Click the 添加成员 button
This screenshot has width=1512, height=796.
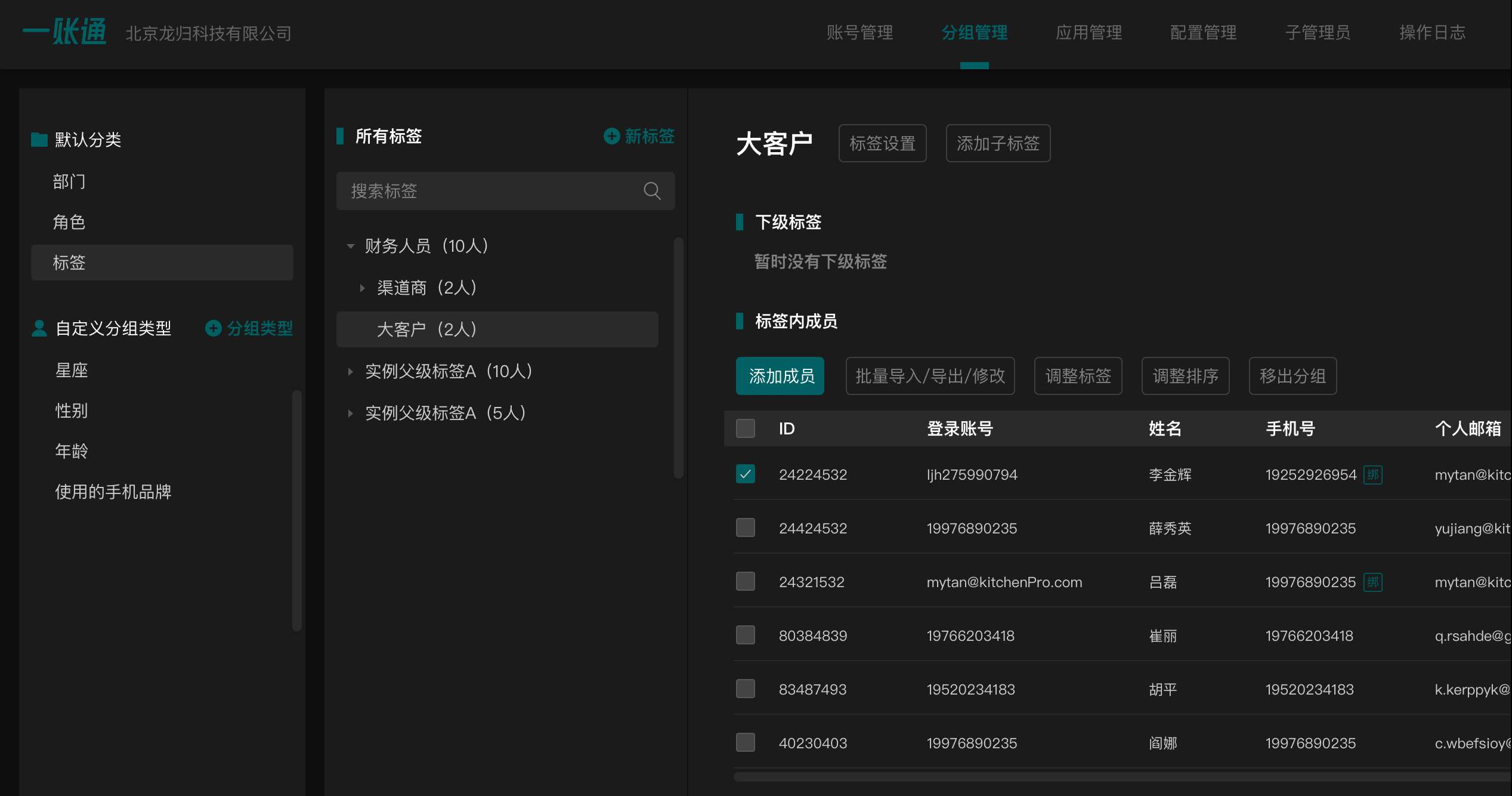point(780,376)
